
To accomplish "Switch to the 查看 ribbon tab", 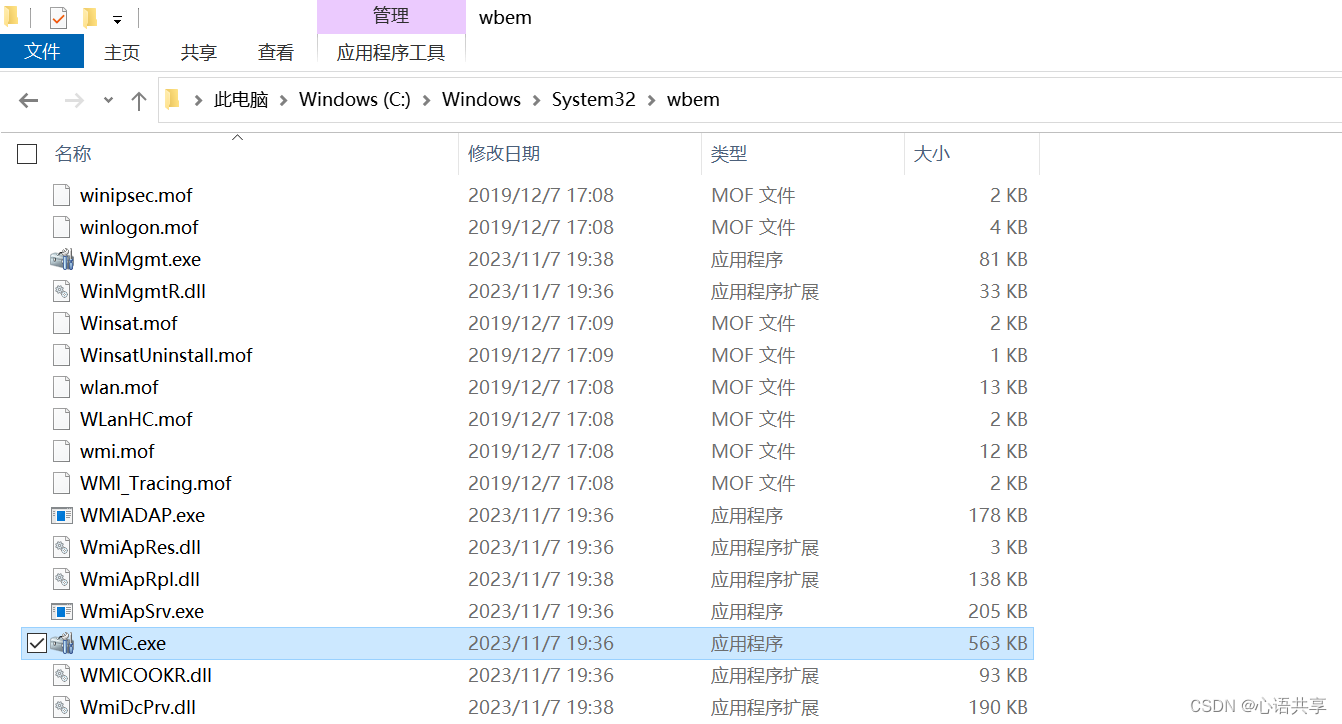I will coord(275,52).
